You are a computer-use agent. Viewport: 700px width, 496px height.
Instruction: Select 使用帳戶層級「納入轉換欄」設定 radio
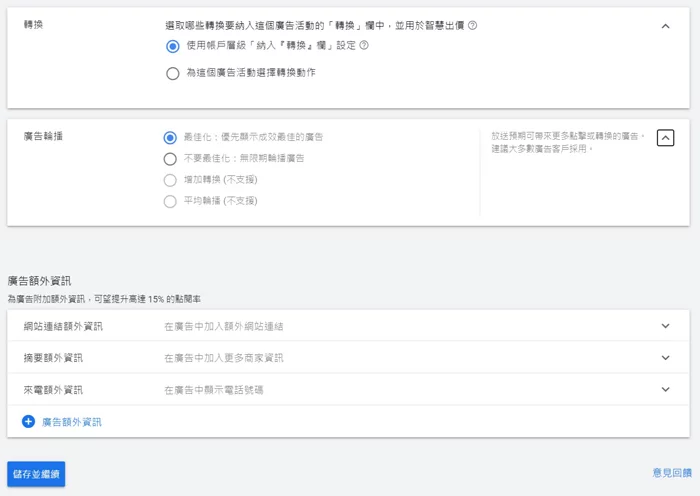pyautogui.click(x=173, y=46)
